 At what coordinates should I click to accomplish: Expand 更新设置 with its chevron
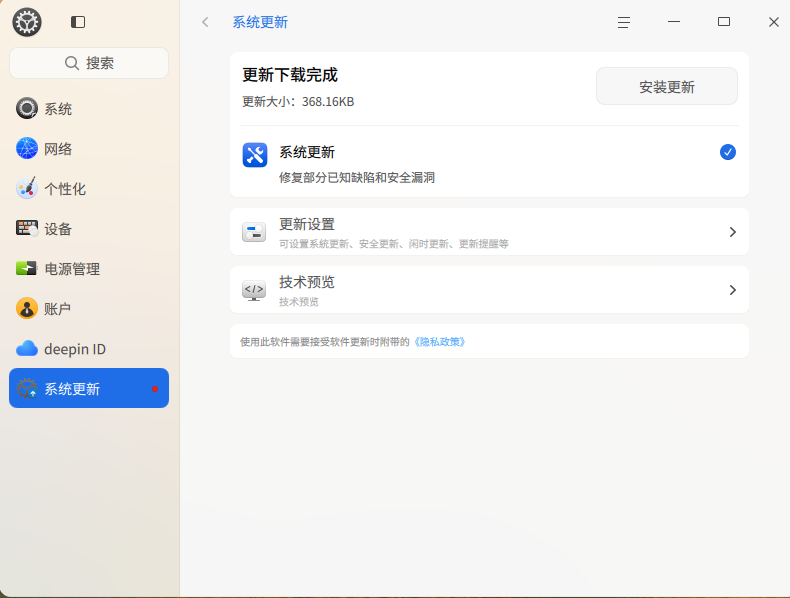coord(733,232)
